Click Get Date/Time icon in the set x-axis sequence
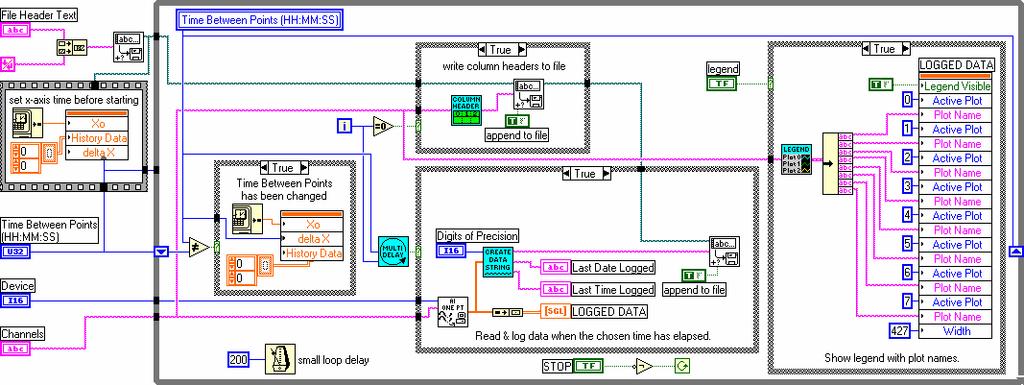Screen dimensions: 1024x385 pyautogui.click(x=27, y=124)
